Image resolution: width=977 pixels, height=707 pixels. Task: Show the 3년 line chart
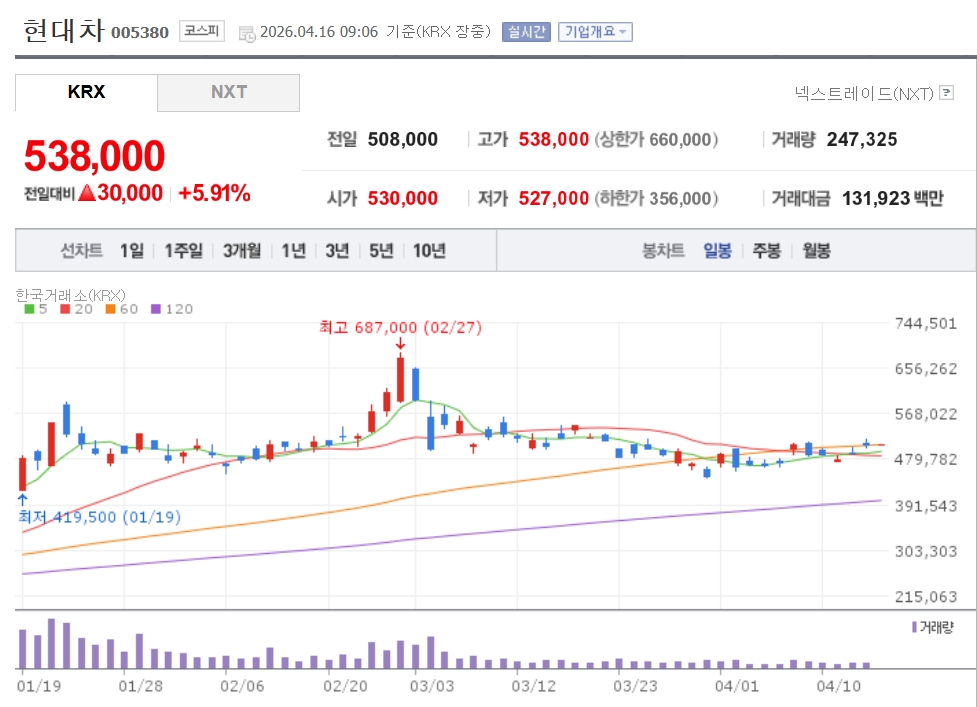(337, 250)
